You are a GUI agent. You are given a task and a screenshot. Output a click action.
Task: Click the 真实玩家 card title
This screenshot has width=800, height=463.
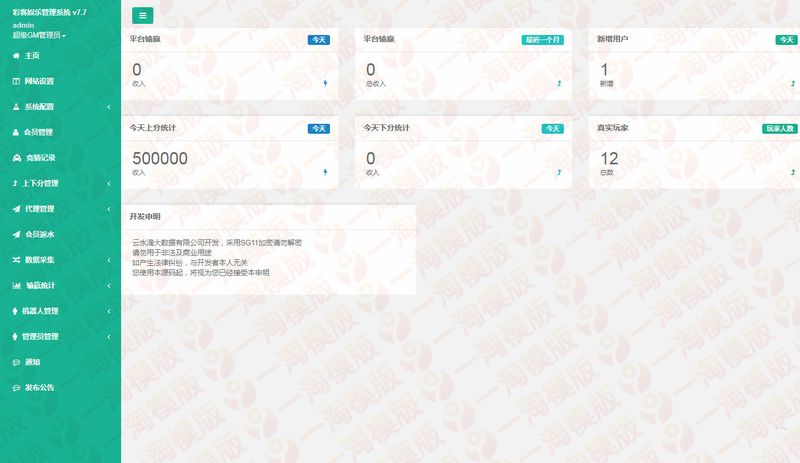(612, 128)
